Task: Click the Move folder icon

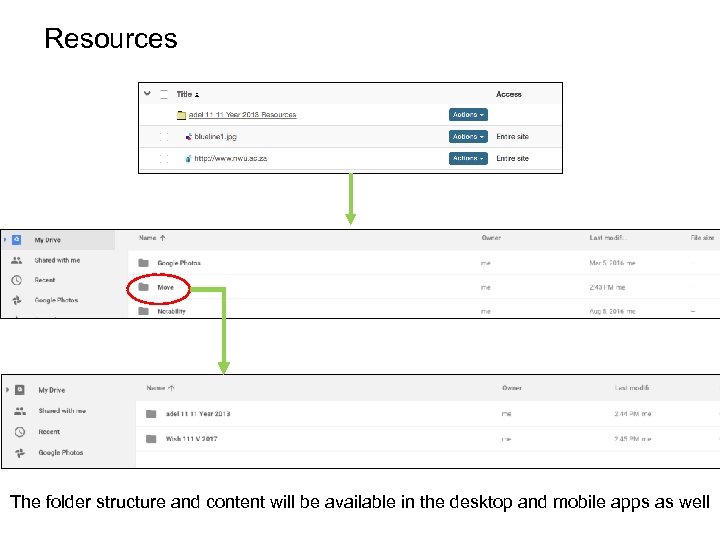Action: pyautogui.click(x=144, y=287)
